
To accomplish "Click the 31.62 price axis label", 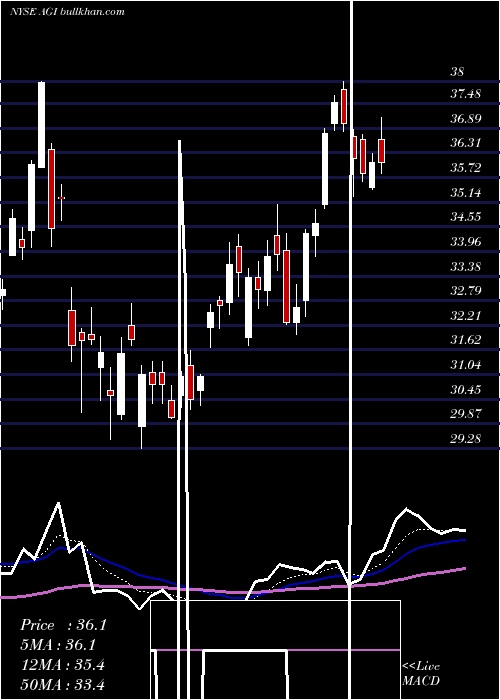I will tap(466, 340).
